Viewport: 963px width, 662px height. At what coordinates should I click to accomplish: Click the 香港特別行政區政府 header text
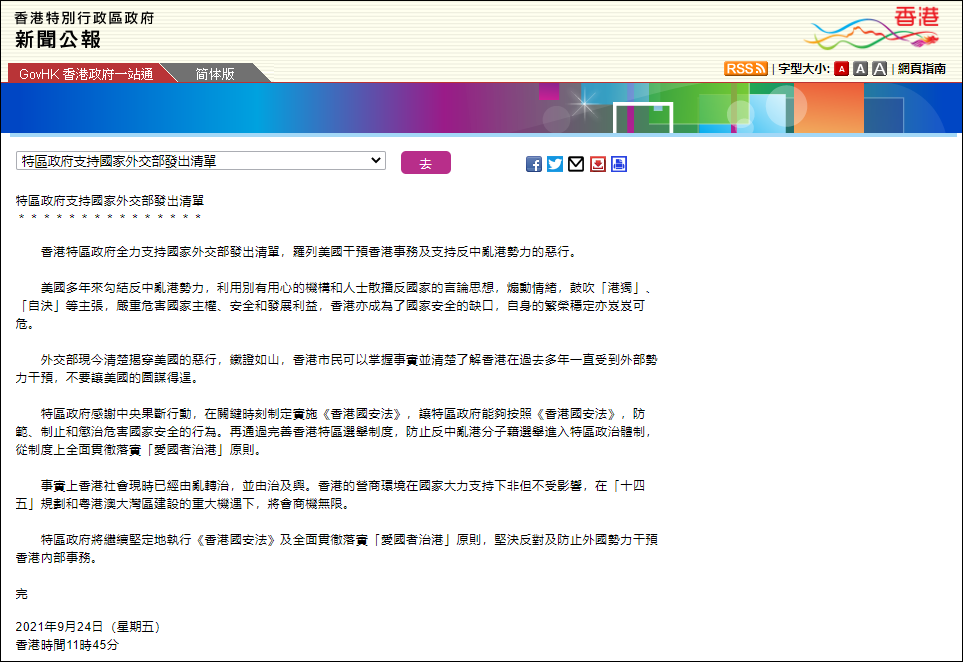(84, 18)
